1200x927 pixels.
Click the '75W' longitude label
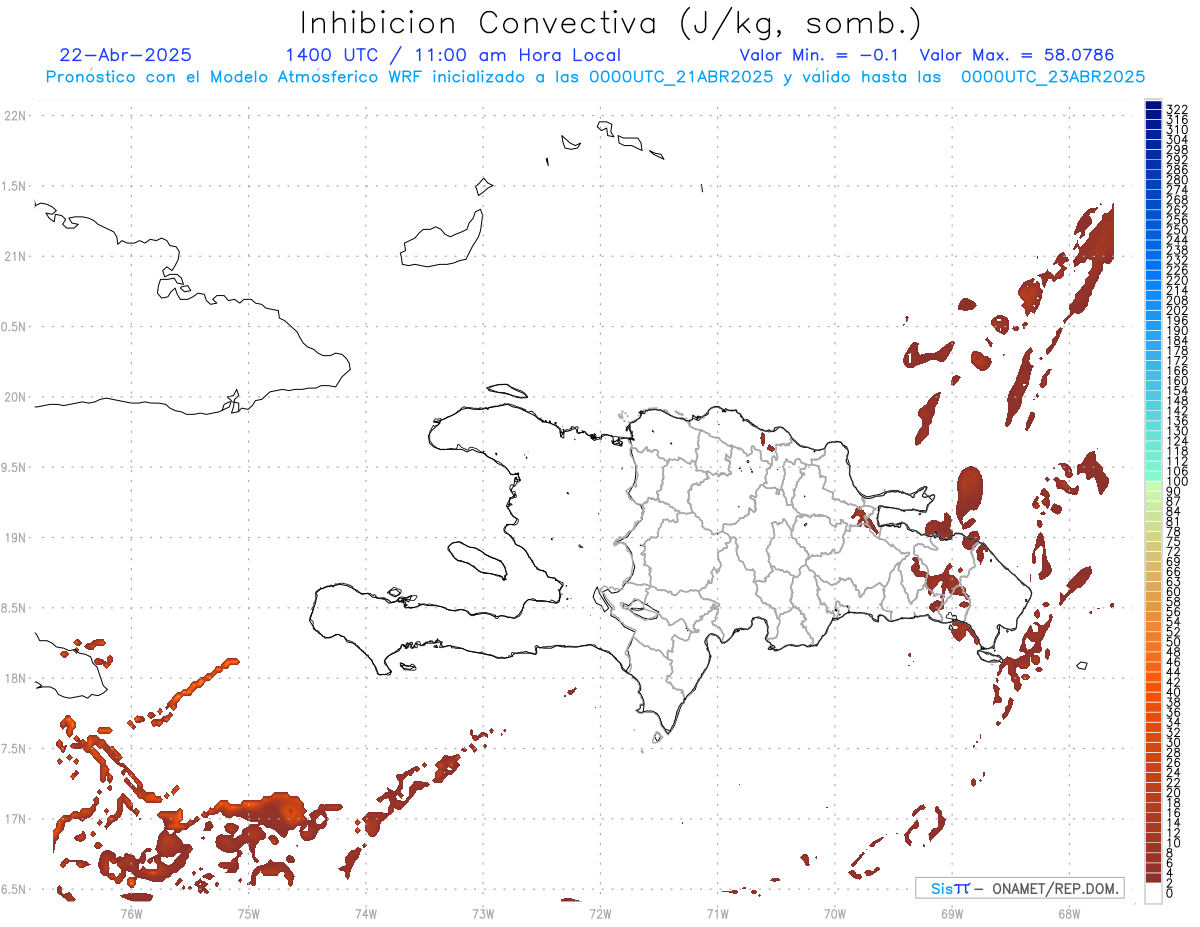(x=249, y=913)
